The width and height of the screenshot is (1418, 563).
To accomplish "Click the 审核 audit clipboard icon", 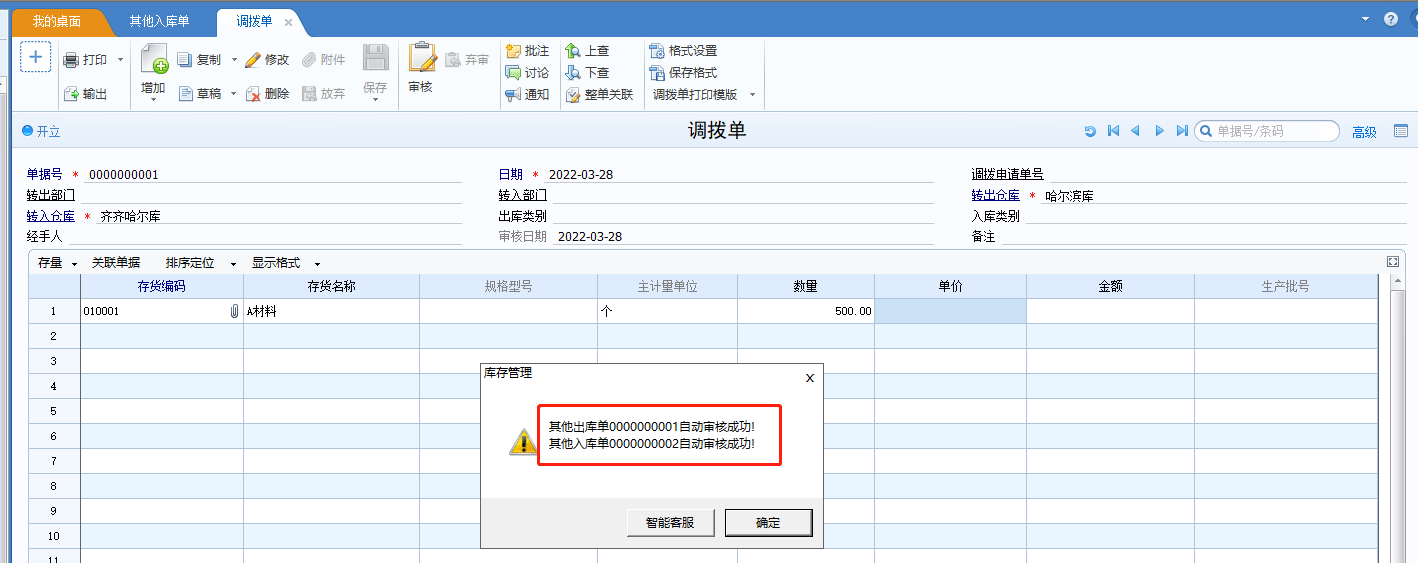I will [x=421, y=58].
